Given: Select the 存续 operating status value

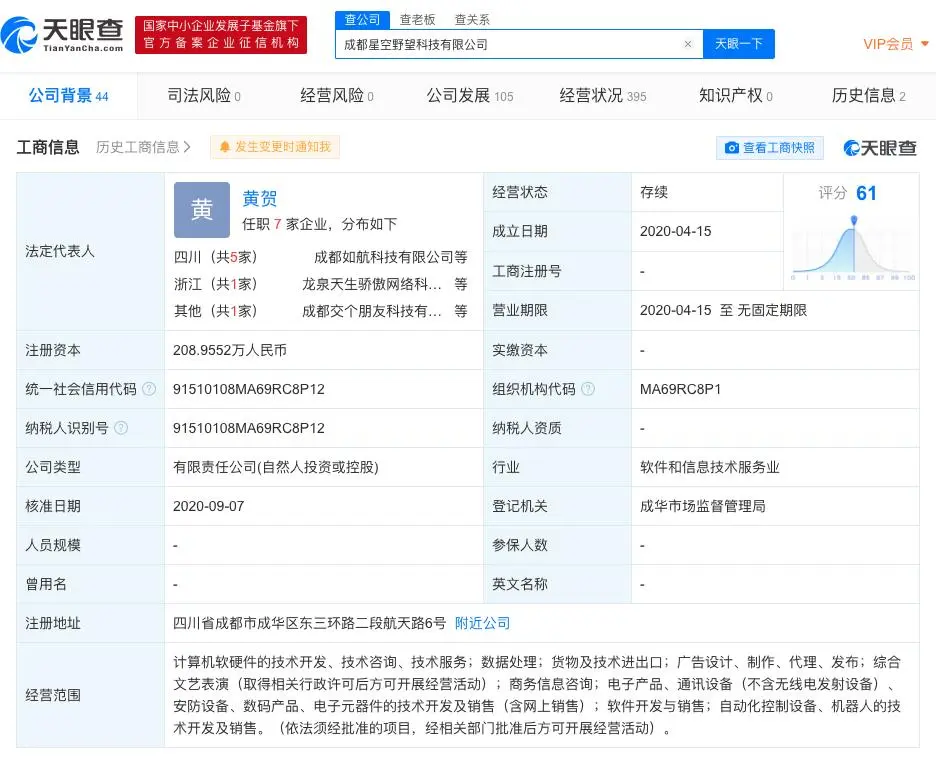Looking at the screenshot, I should [x=654, y=192].
